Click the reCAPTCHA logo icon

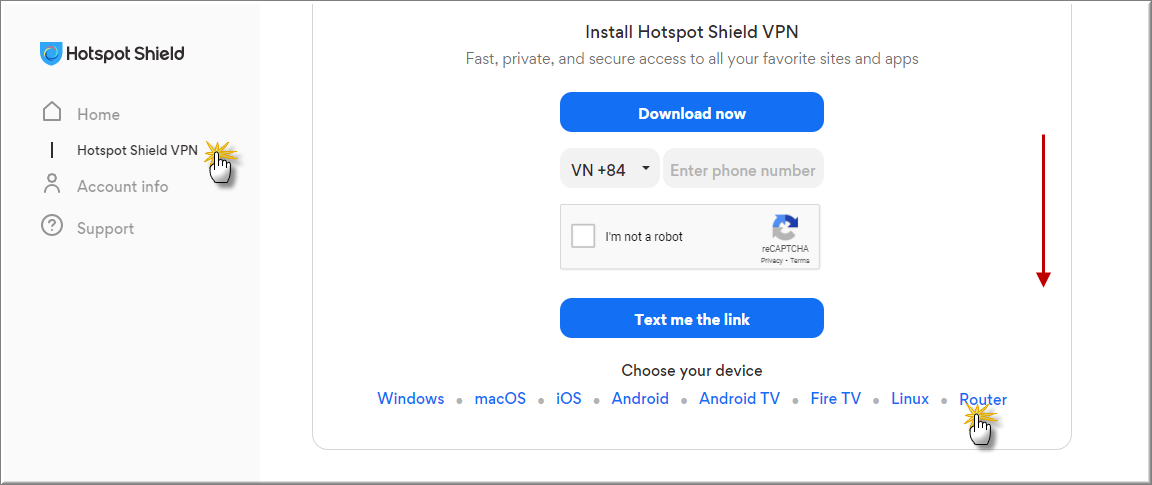pyautogui.click(x=785, y=227)
